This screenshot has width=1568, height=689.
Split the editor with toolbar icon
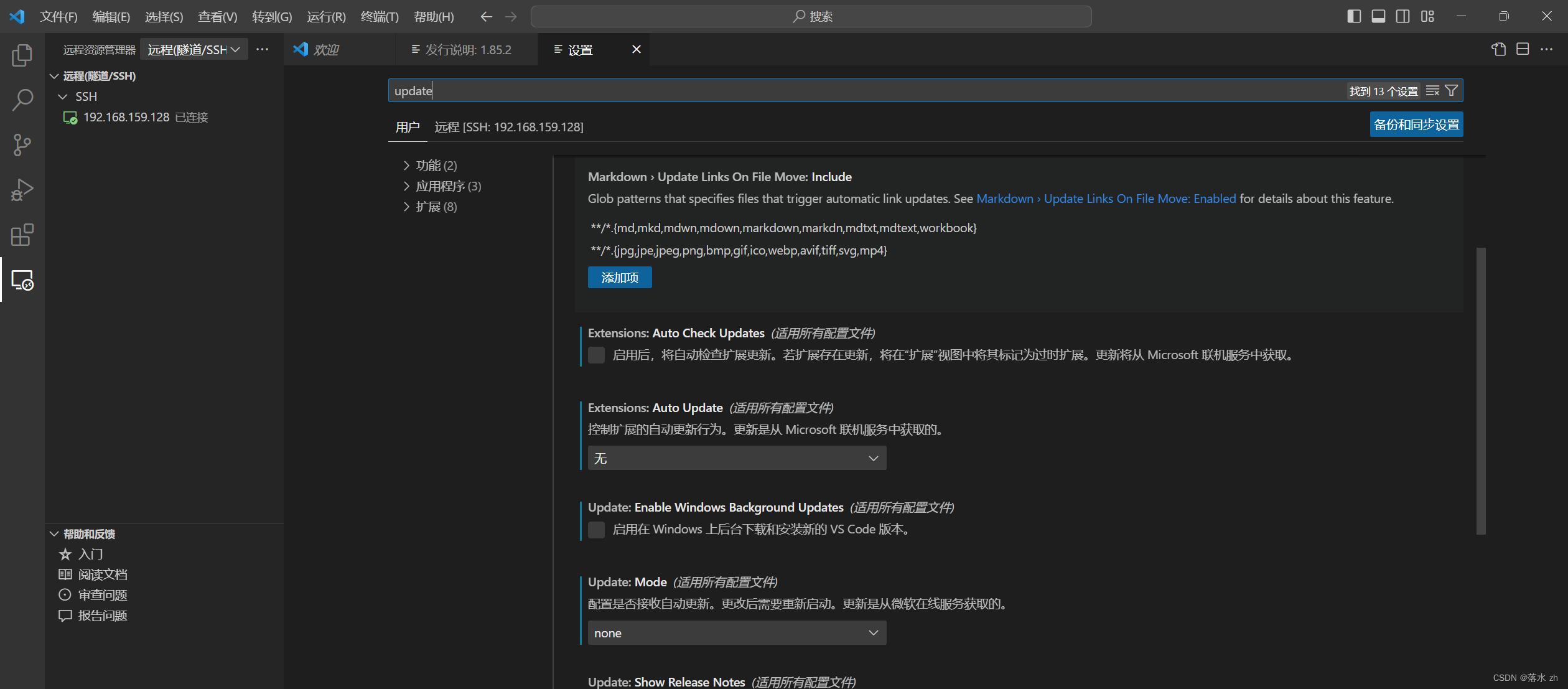tap(1523, 49)
